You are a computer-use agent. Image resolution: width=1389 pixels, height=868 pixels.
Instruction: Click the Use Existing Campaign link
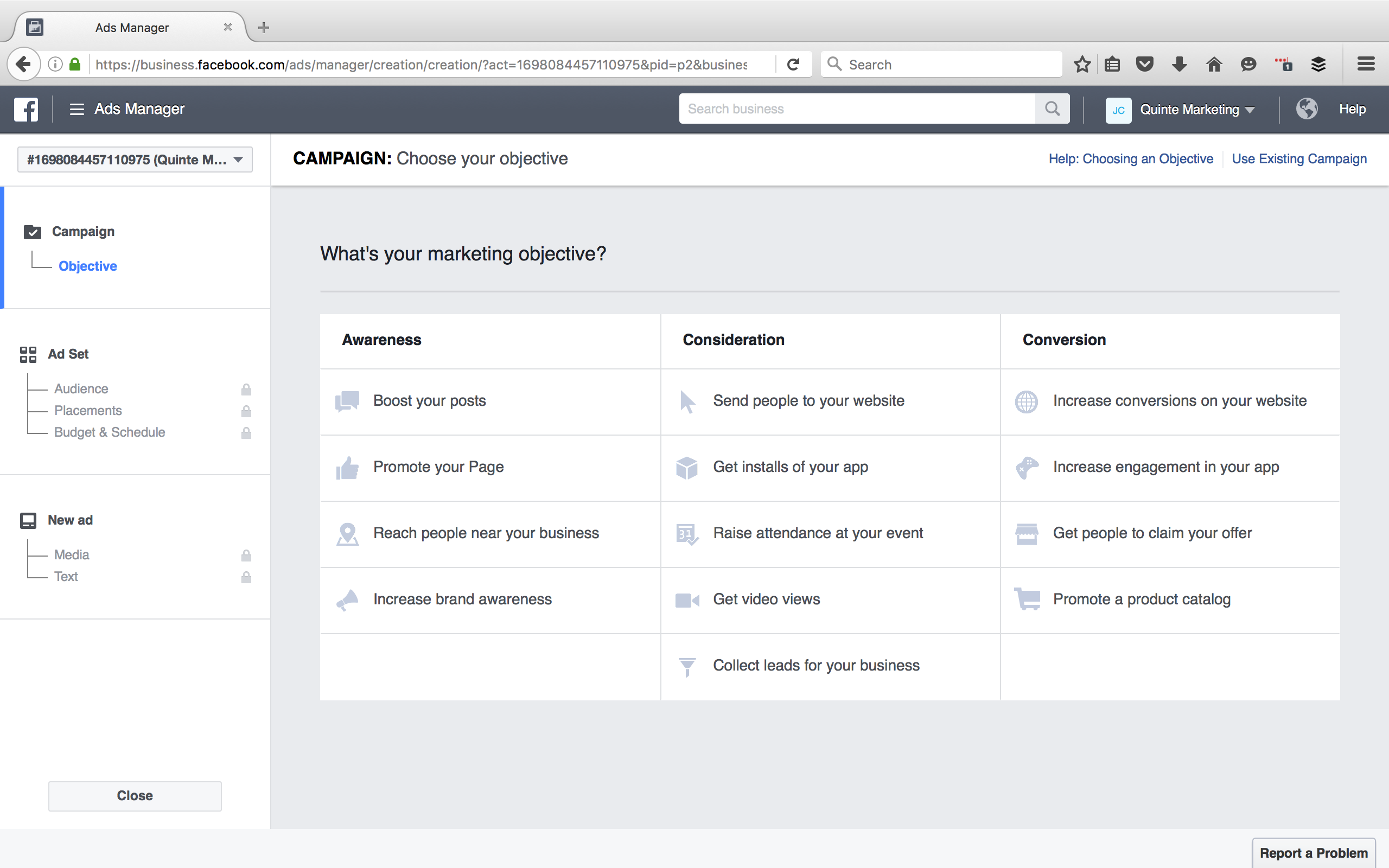point(1299,159)
